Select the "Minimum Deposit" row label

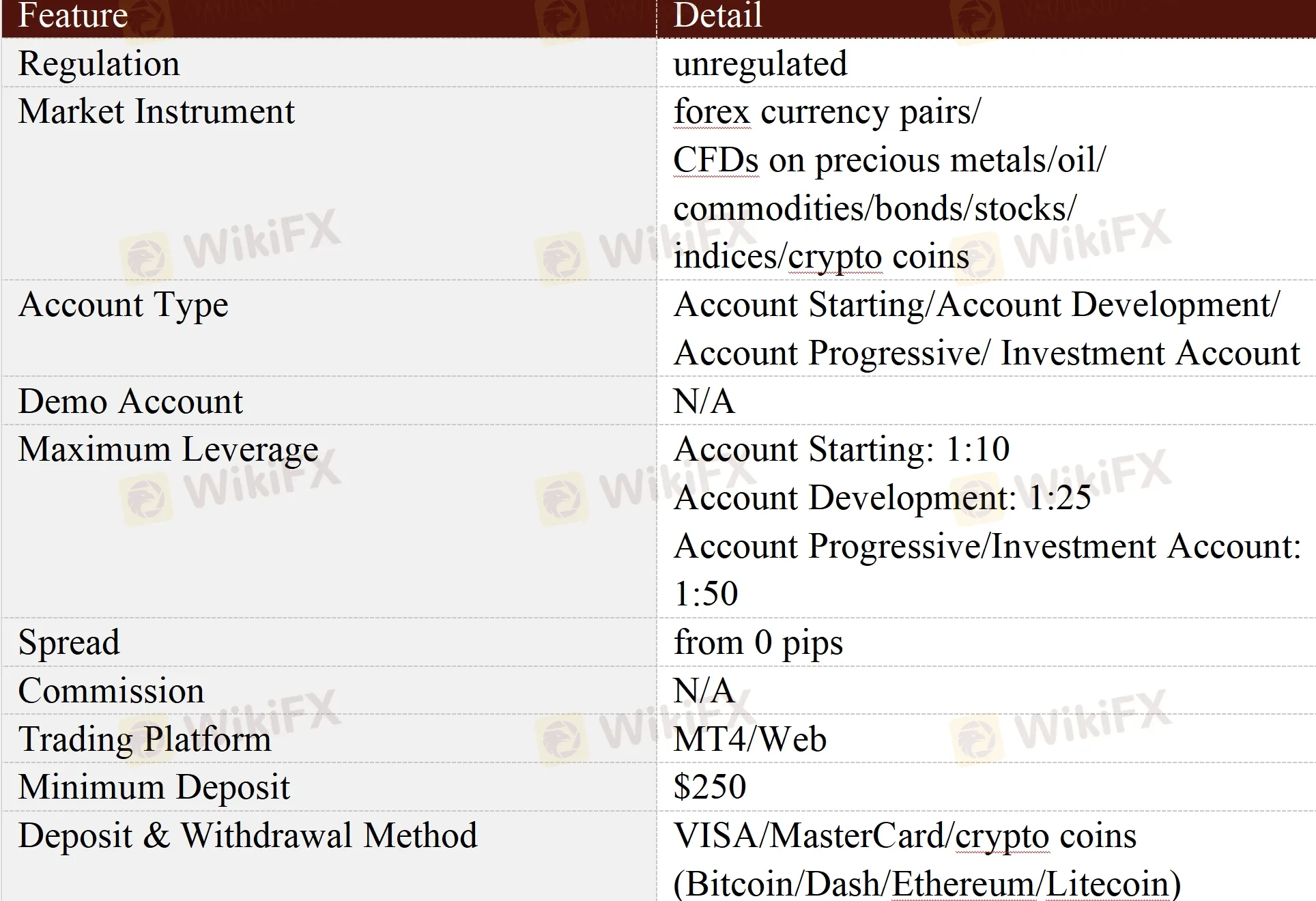click(154, 787)
